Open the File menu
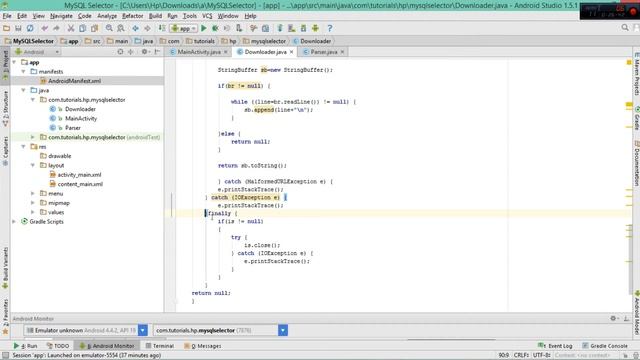This screenshot has height=360, width=640. pyautogui.click(x=7, y=16)
